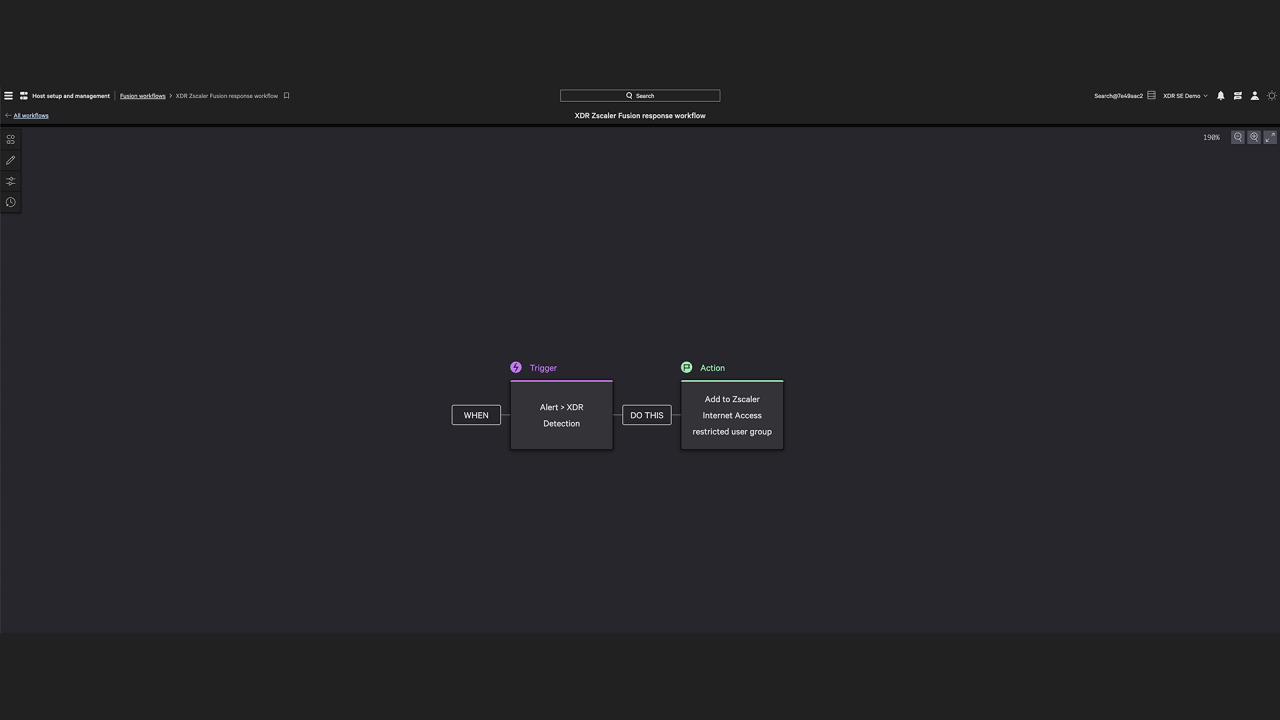Click the Trigger heading text
This screenshot has width=1280, height=720.
coord(543,368)
